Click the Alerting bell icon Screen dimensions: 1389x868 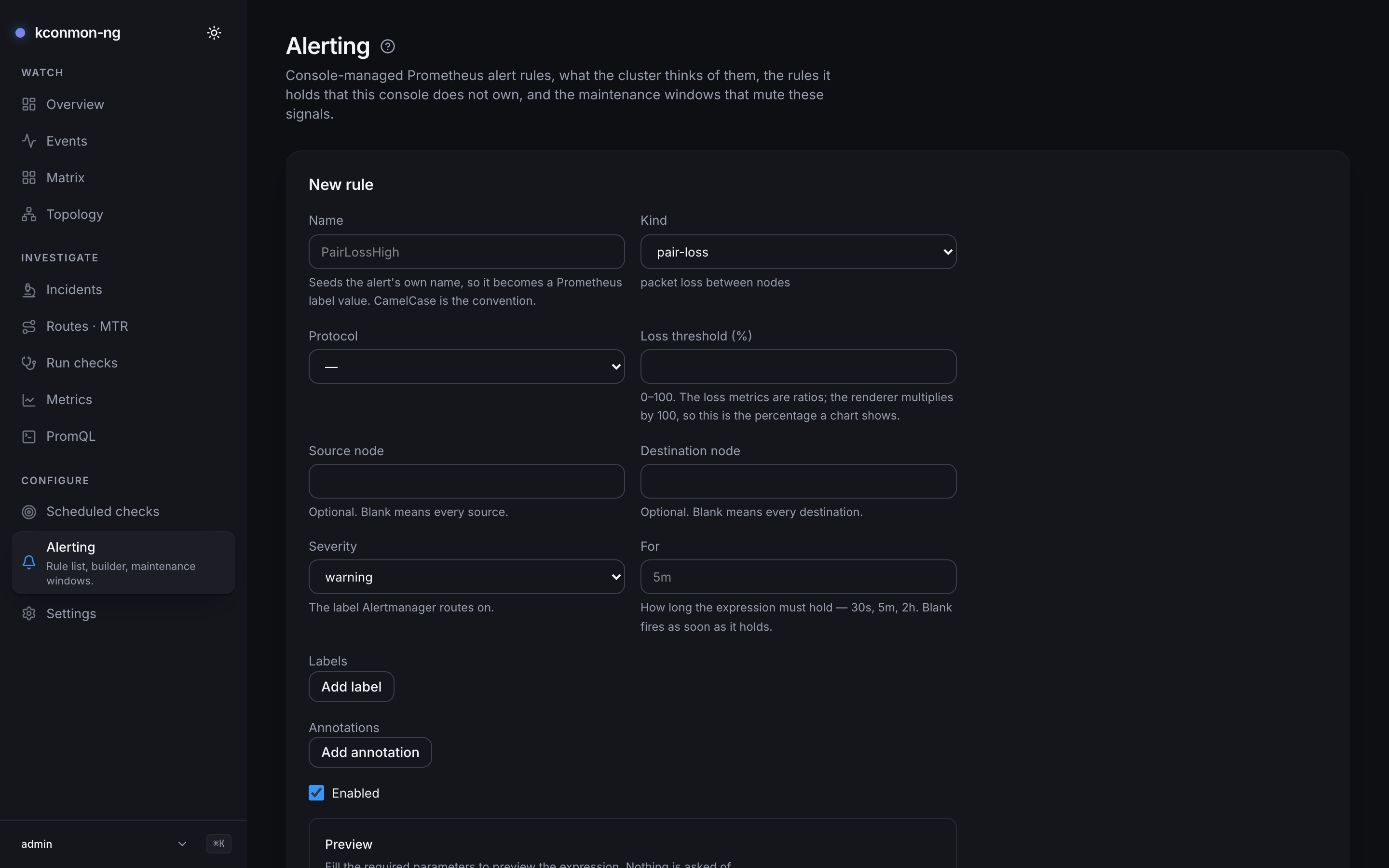[x=29, y=562]
